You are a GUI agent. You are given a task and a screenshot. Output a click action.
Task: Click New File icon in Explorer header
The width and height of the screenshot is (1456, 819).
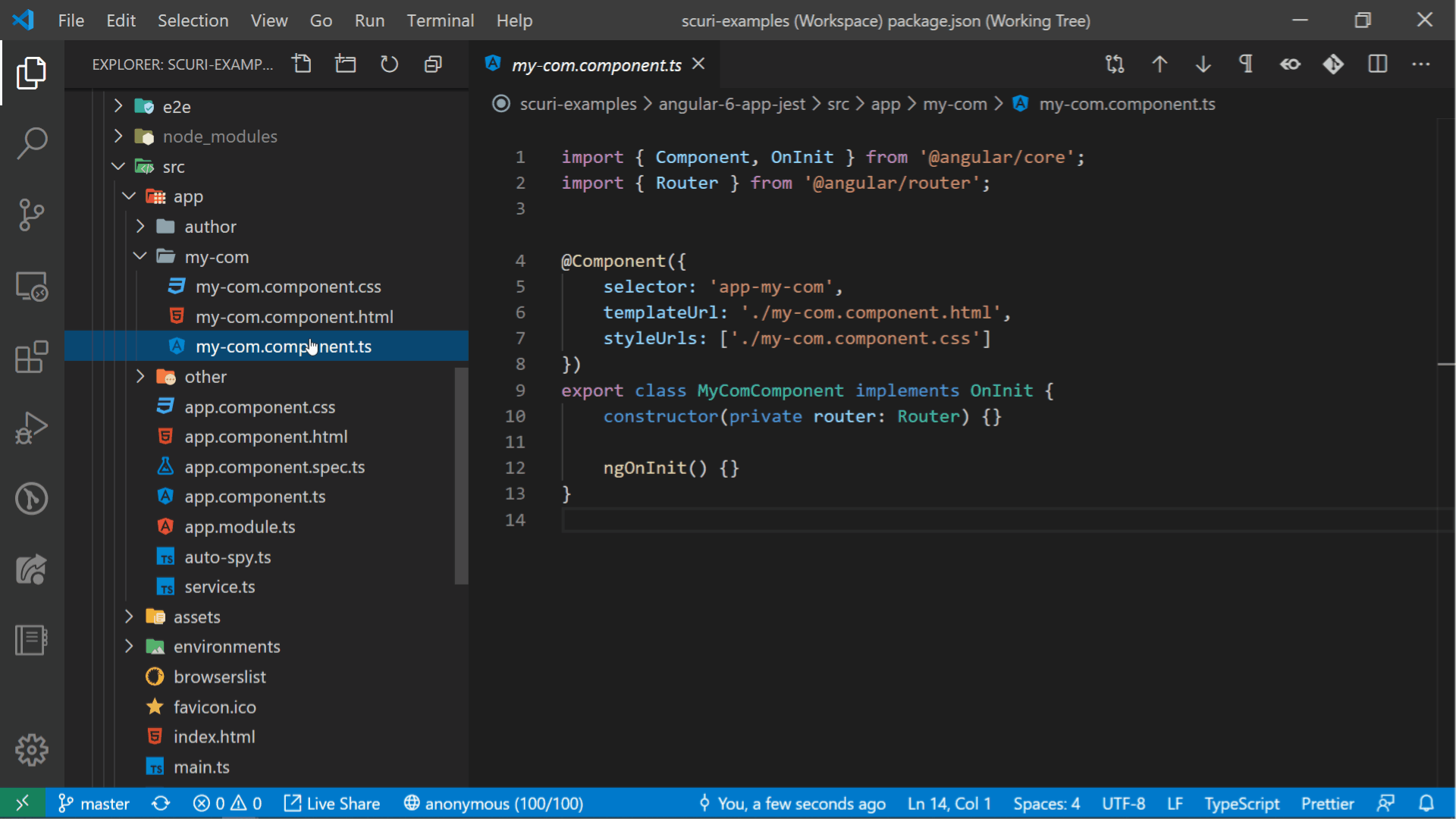pyautogui.click(x=302, y=64)
